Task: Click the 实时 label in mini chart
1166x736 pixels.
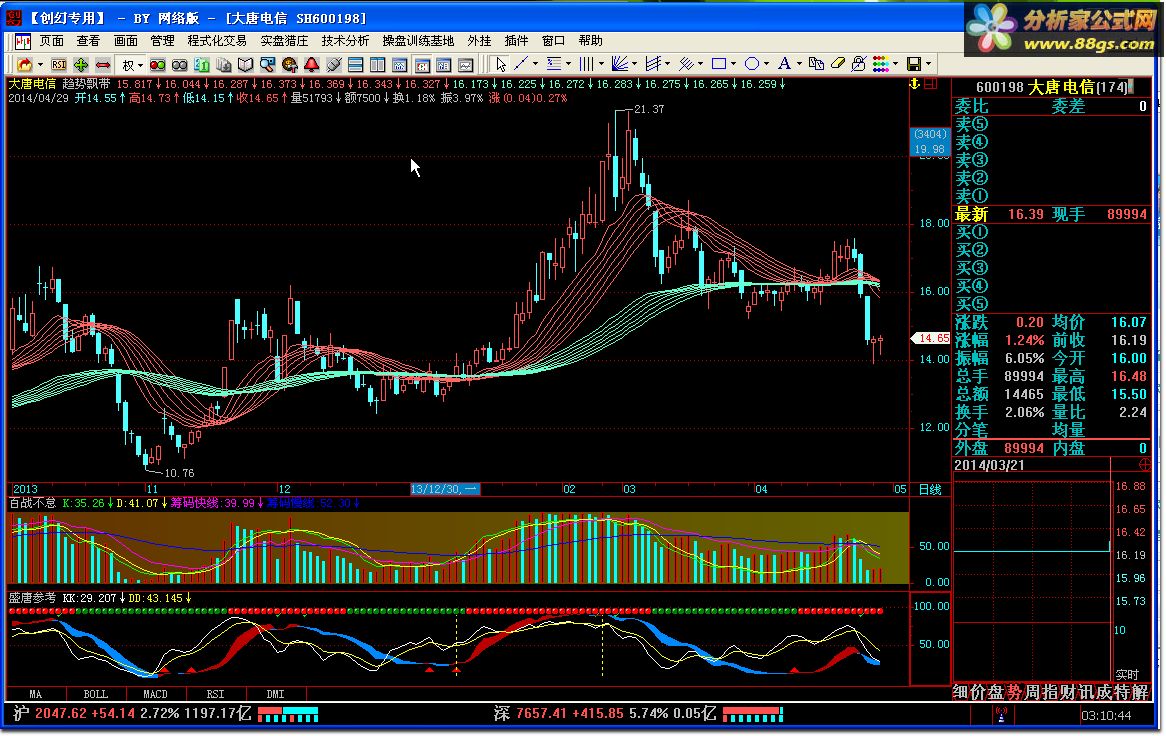Action: (x=1127, y=675)
